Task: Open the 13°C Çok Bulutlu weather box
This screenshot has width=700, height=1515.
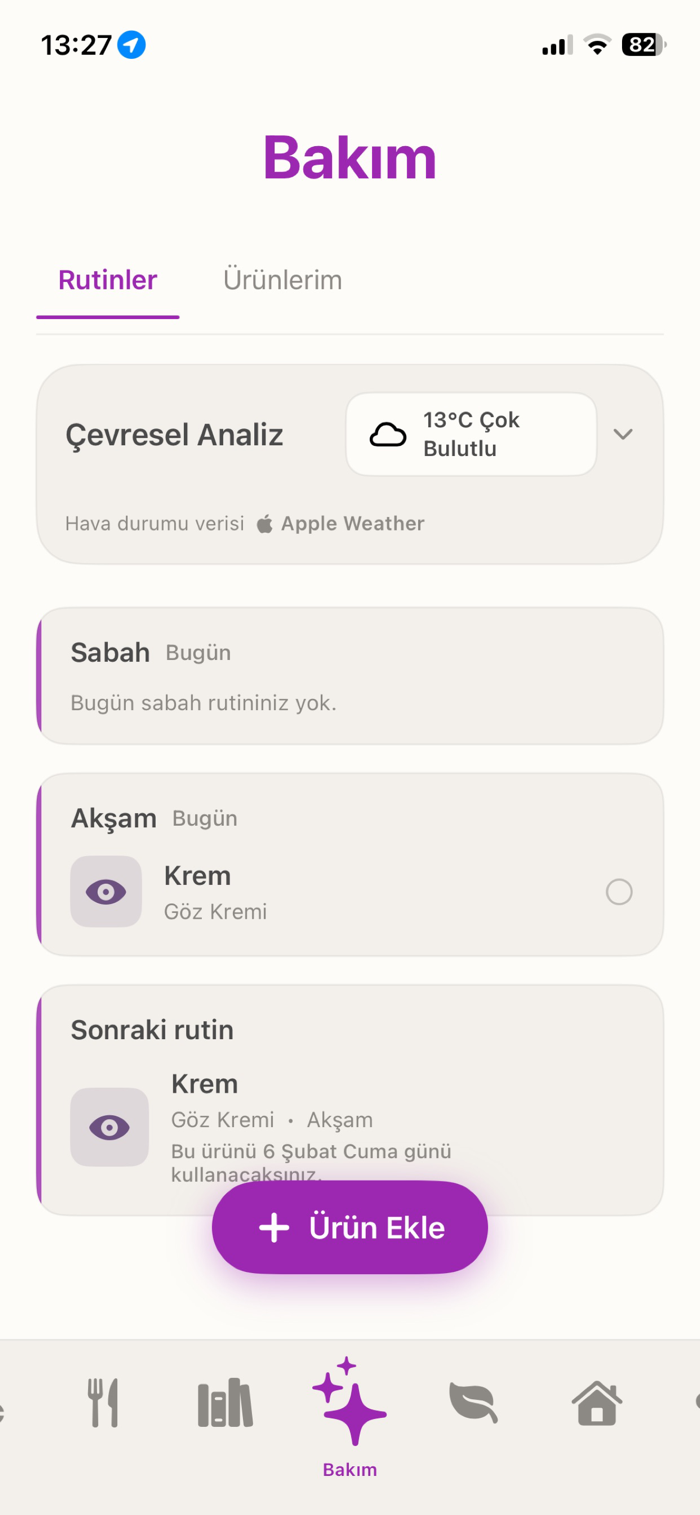Action: pos(471,434)
